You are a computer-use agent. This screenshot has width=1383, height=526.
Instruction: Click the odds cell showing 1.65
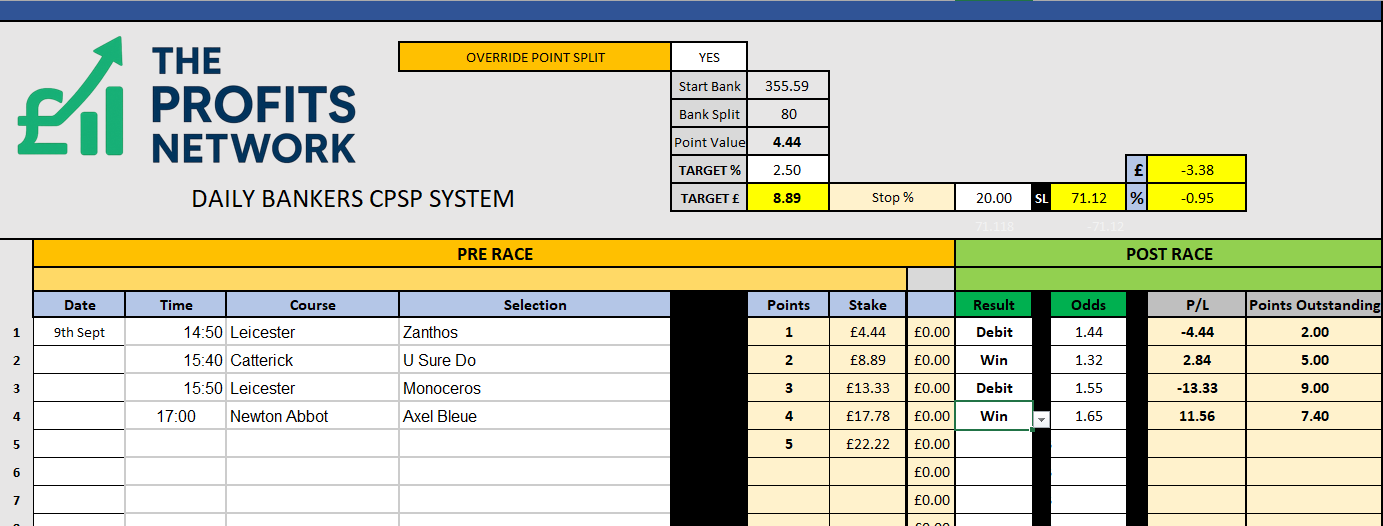[x=1087, y=416]
